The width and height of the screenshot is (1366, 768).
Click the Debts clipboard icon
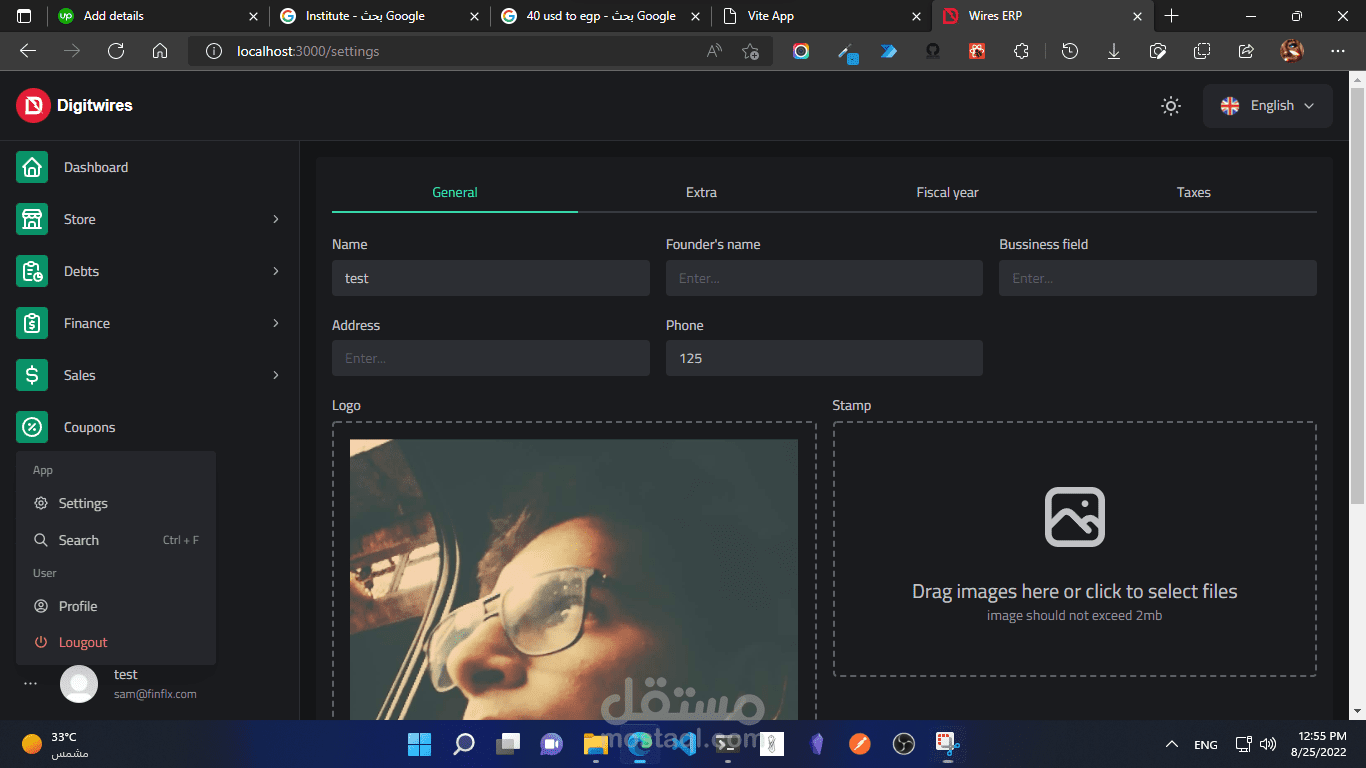(x=32, y=271)
